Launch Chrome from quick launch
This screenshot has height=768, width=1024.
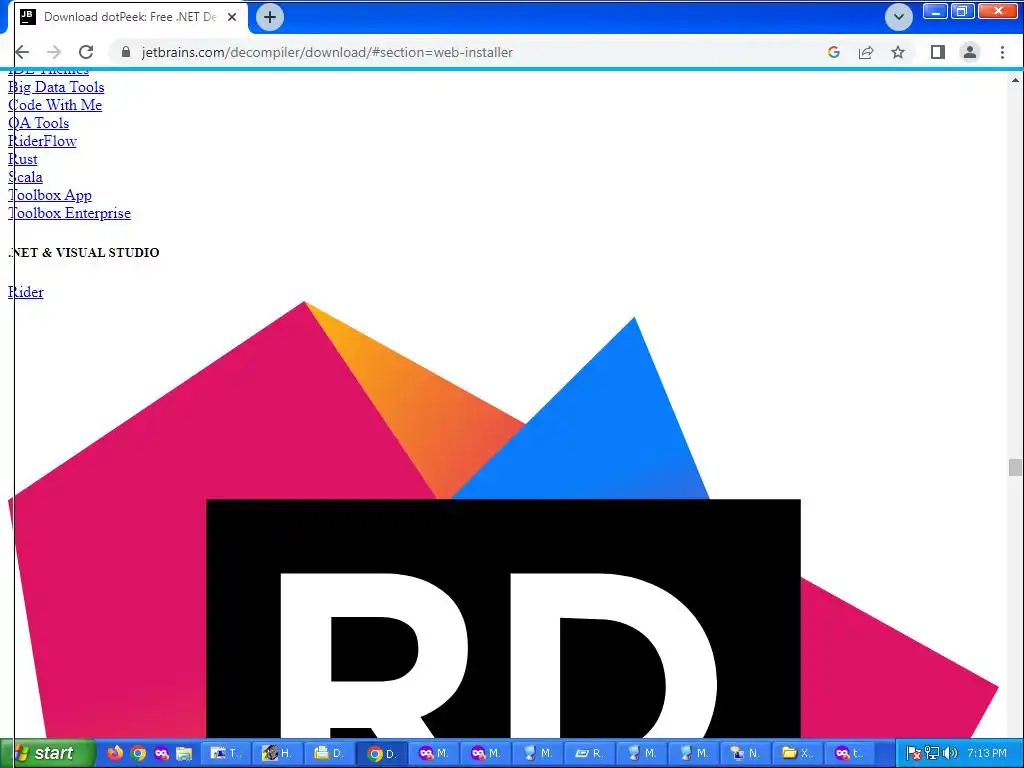[x=138, y=754]
